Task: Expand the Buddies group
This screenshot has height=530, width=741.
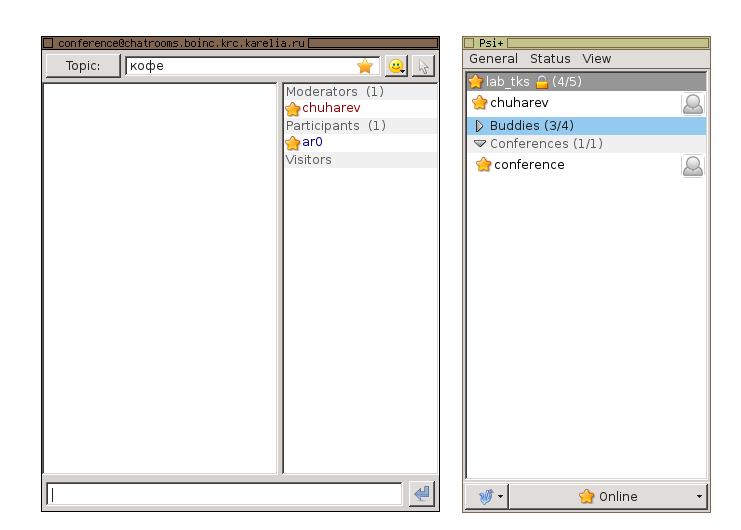Action: 479,126
